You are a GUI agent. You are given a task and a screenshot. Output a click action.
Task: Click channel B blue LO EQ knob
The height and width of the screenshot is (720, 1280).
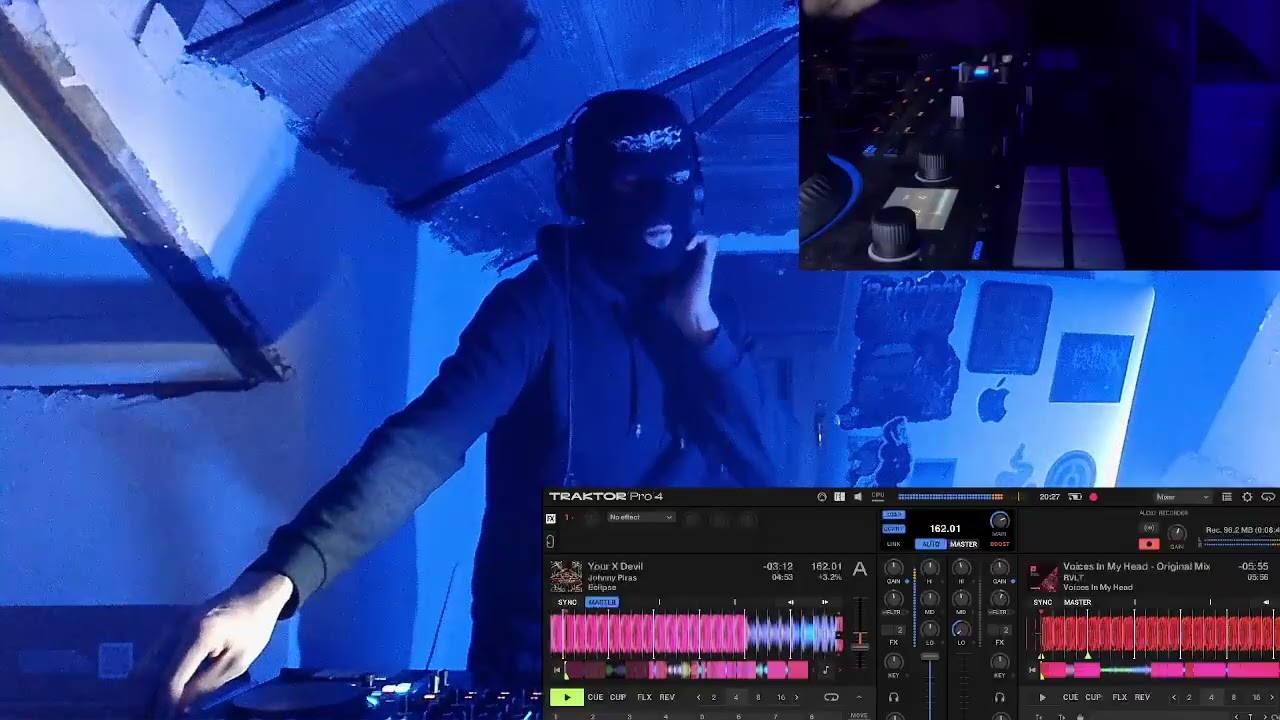click(961, 629)
